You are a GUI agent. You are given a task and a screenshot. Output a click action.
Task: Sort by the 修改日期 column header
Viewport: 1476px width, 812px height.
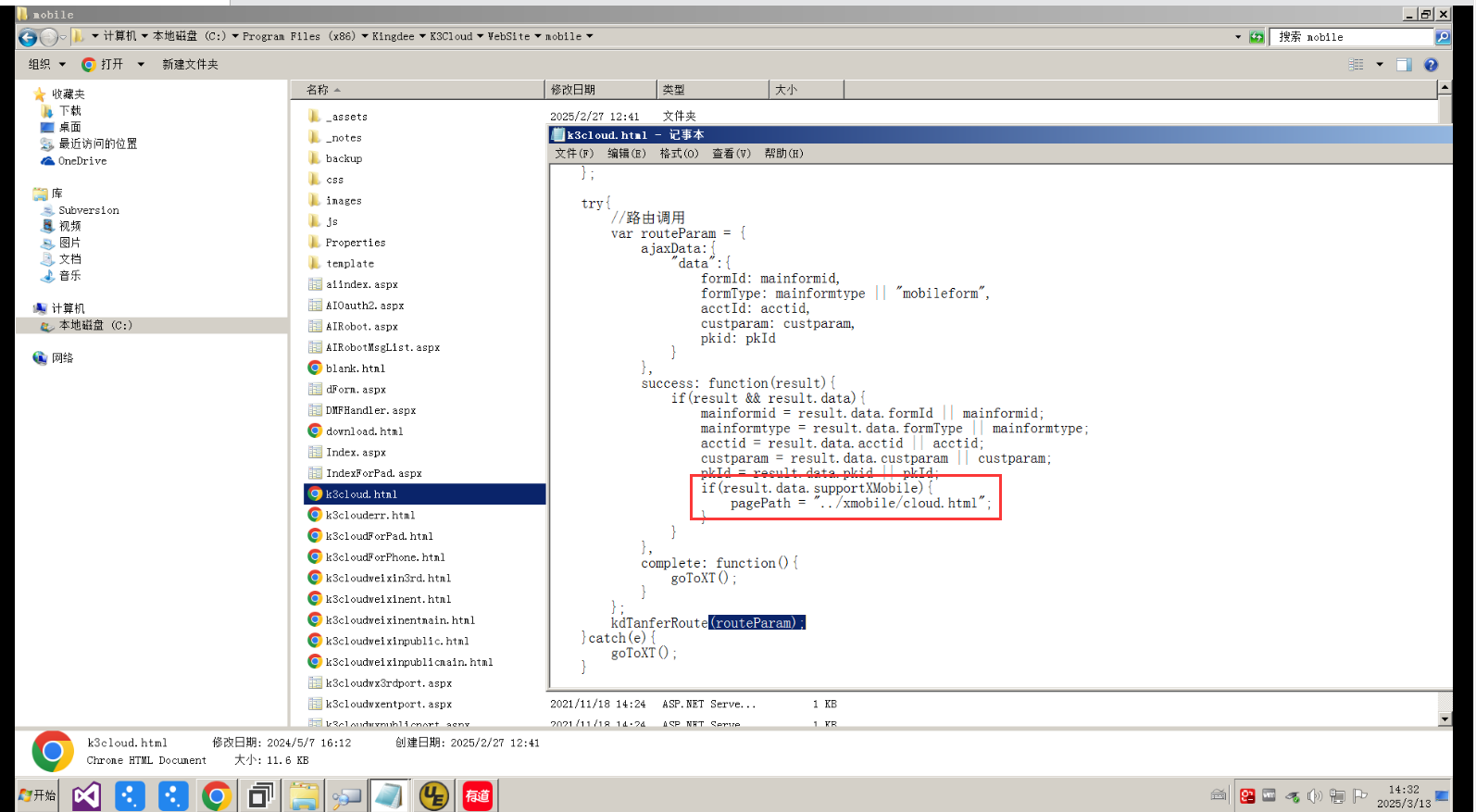600,90
